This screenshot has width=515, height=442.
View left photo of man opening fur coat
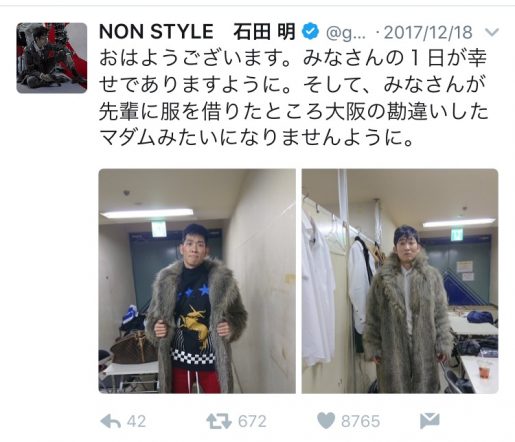[x=197, y=281]
